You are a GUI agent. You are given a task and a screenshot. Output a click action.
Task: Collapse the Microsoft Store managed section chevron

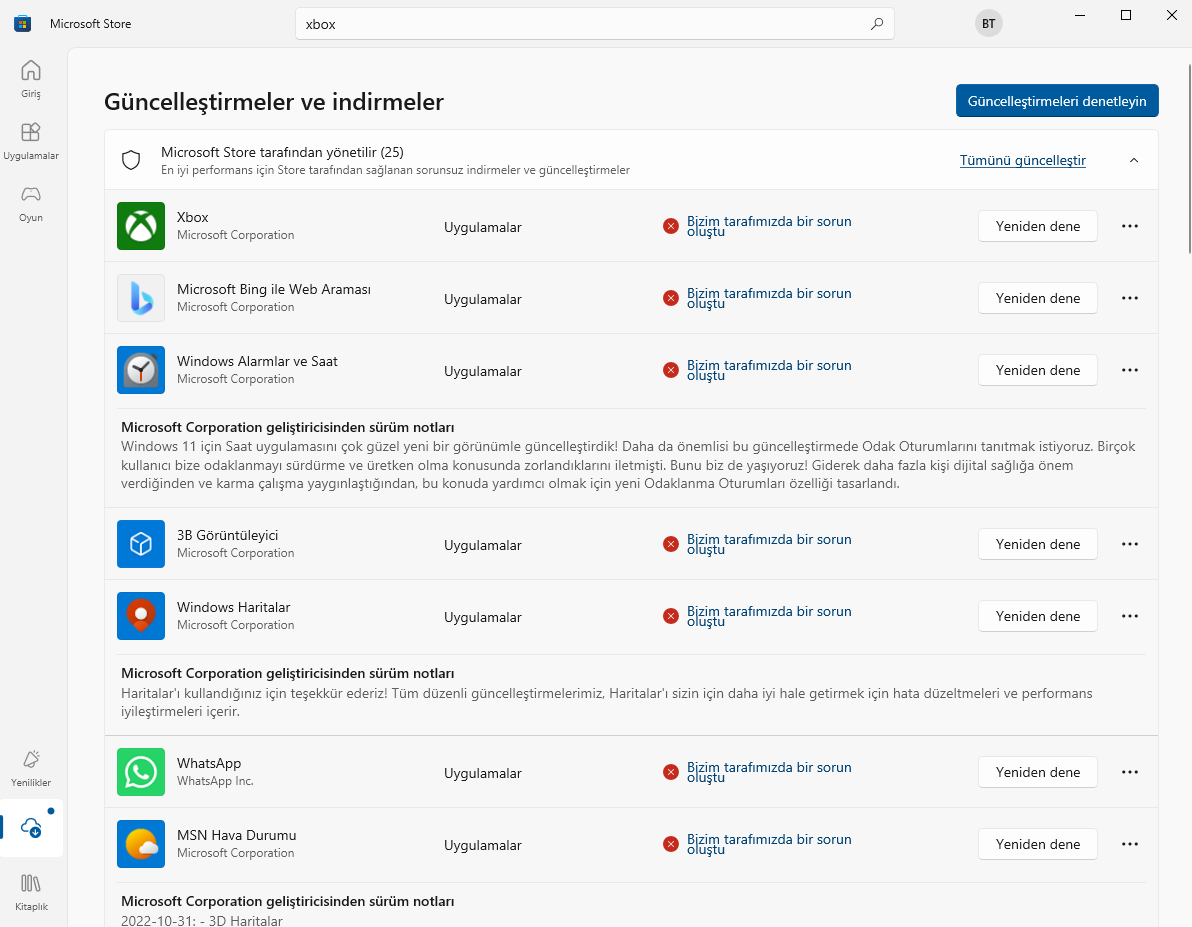pyautogui.click(x=1133, y=160)
